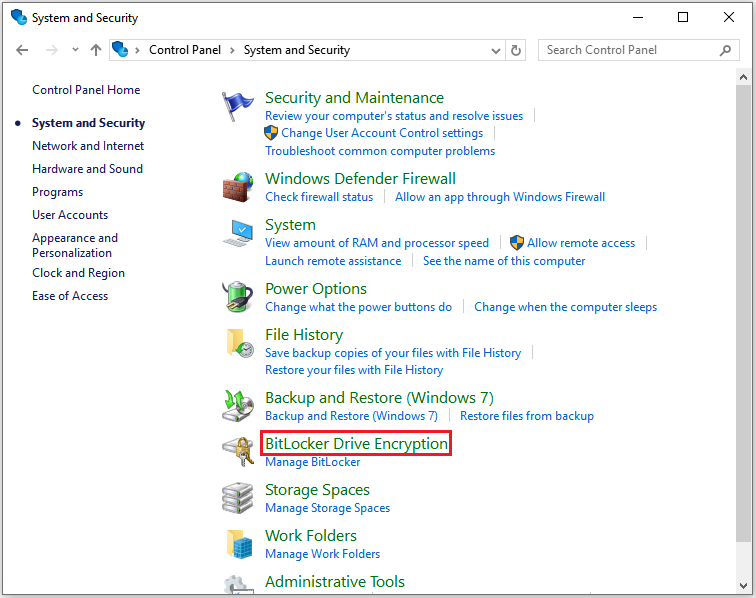This screenshot has width=756, height=598.
Task: Expand the address bar history dropdown
Action: [x=495, y=51]
